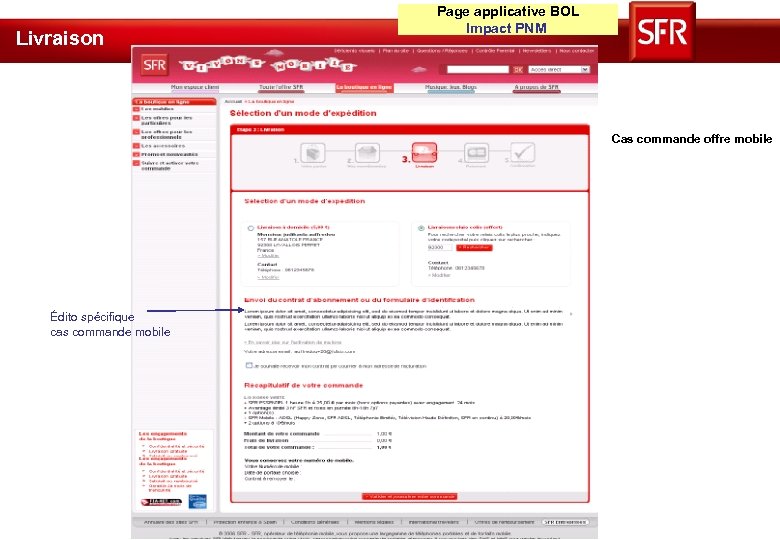The height and width of the screenshot is (540, 780).
Task: Click the red 'Rechercher' button
Action: [x=475, y=248]
